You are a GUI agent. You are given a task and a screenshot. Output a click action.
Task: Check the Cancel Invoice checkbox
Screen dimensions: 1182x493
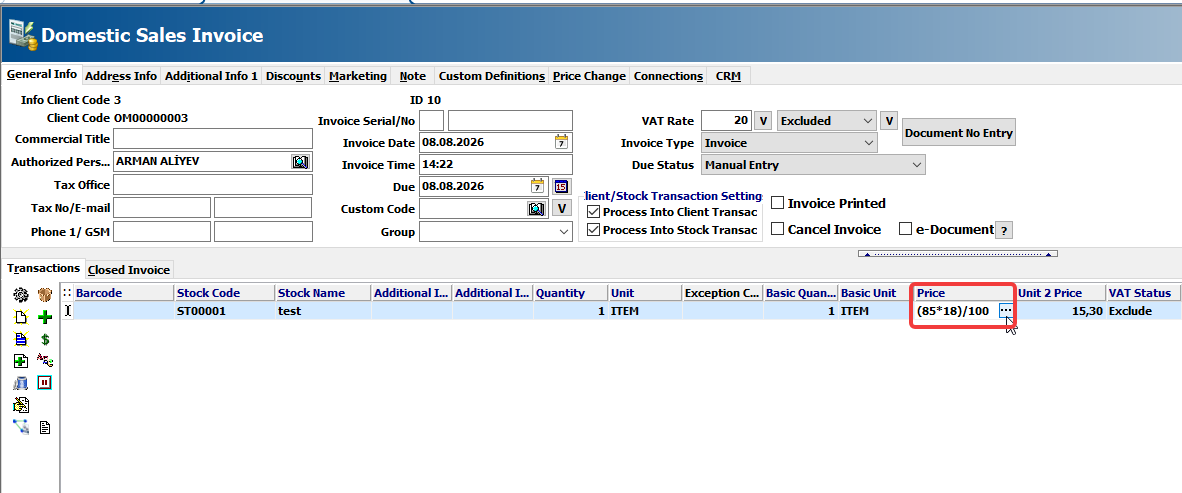tap(777, 229)
